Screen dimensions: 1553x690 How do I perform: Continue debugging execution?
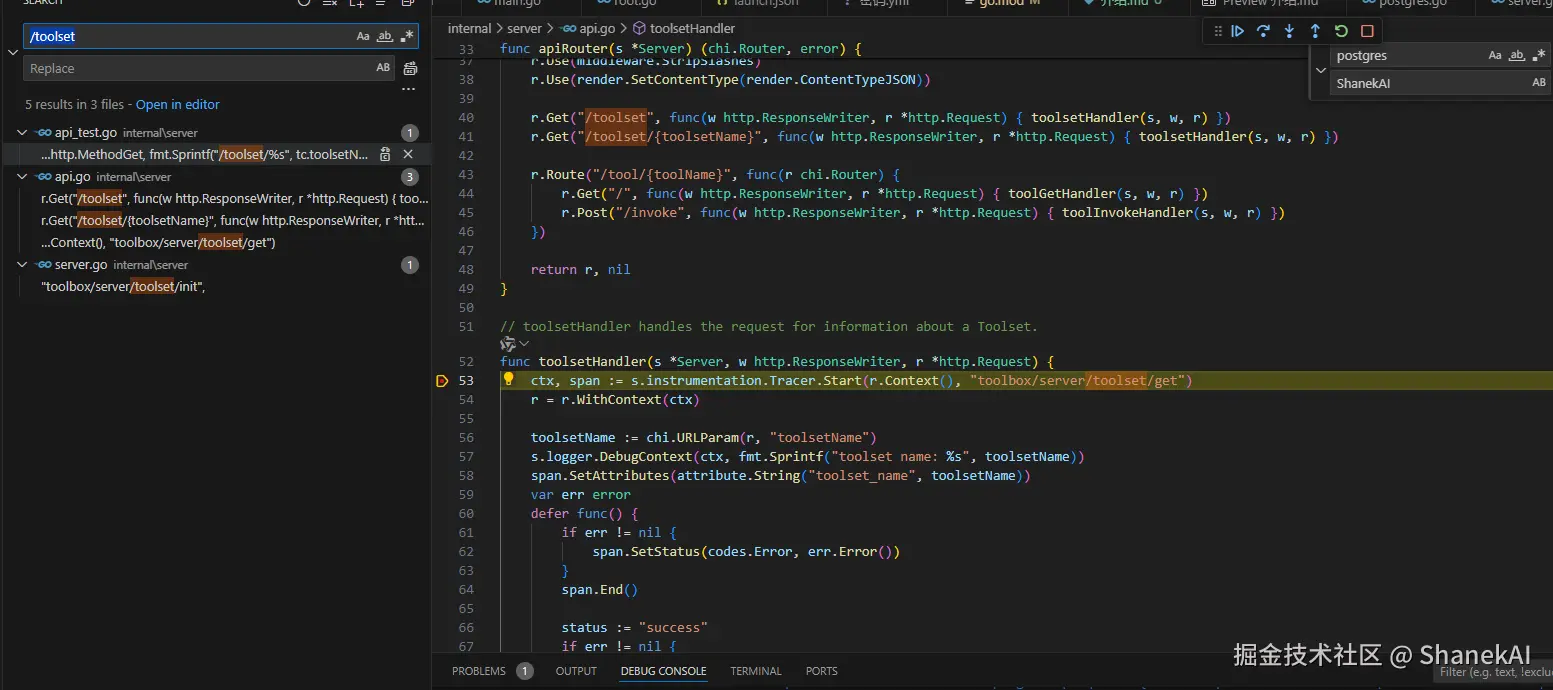pos(1238,31)
